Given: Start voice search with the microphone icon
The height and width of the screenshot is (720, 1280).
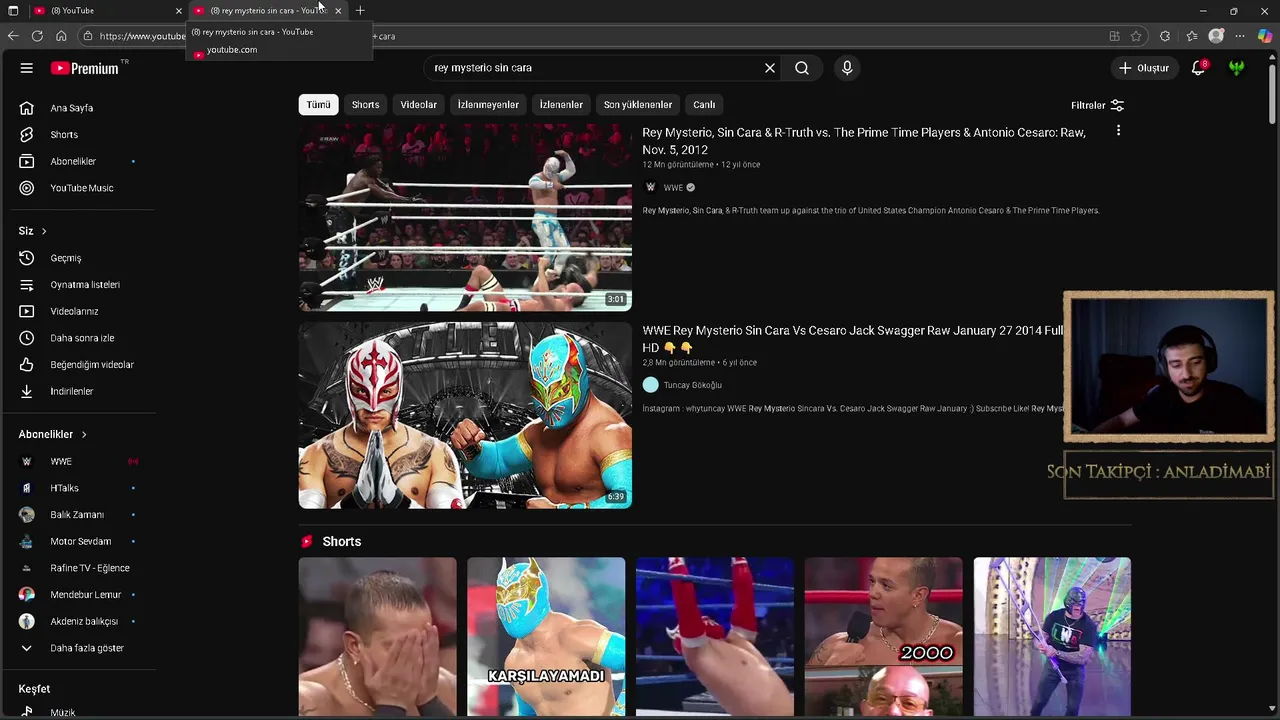Looking at the screenshot, I should coord(847,68).
